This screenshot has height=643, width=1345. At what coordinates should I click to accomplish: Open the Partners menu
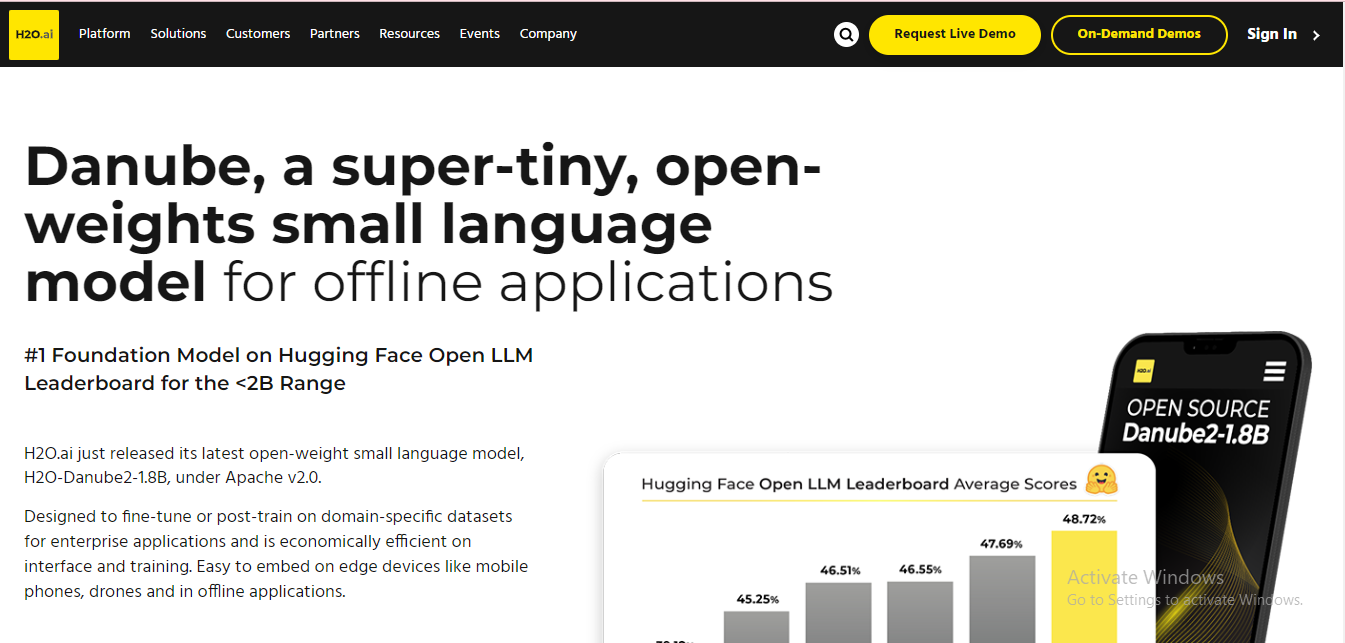pos(335,34)
